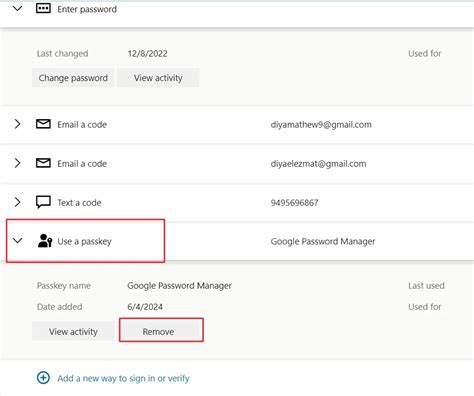Click the passkey person-key icon
474x396 pixels.
[x=45, y=241]
